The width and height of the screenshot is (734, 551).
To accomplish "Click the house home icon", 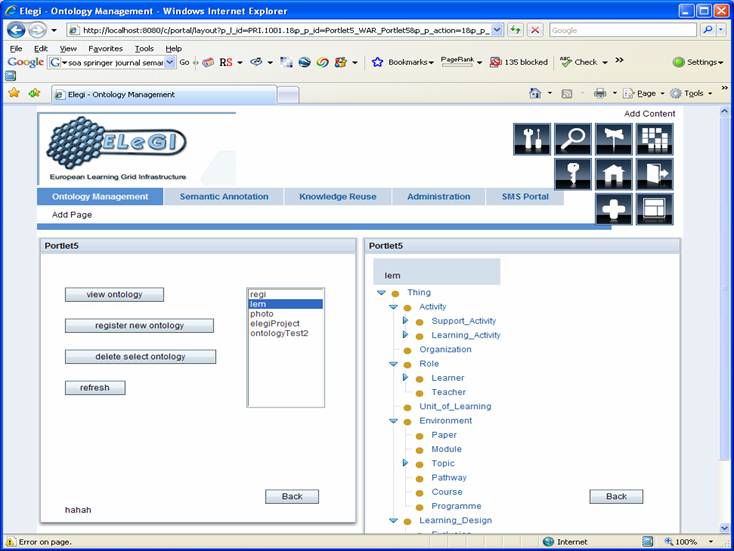I will tap(614, 174).
